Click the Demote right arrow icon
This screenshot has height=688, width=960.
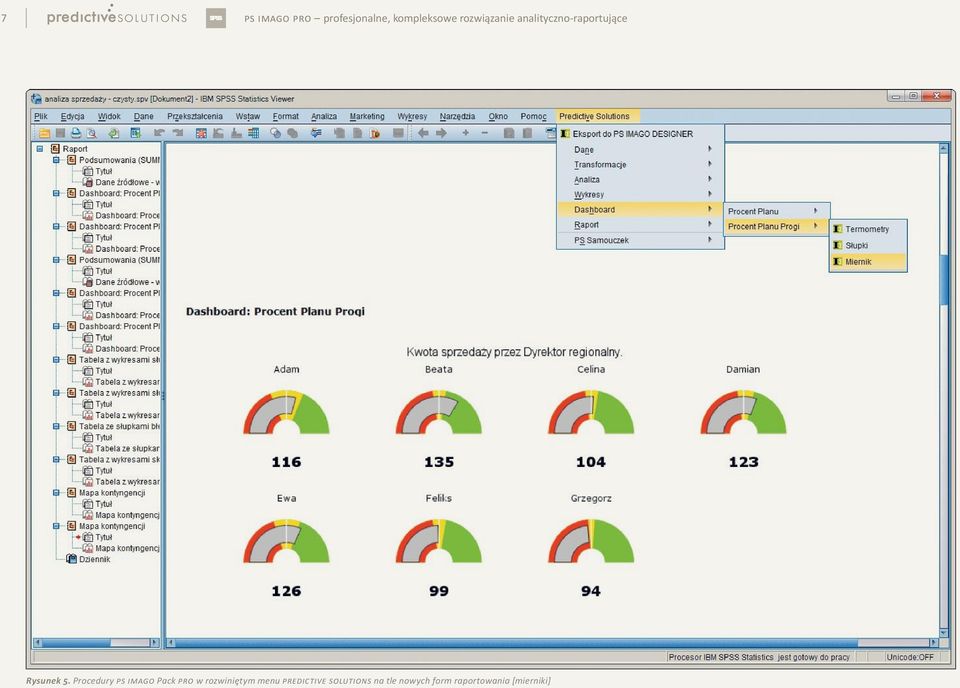point(441,133)
